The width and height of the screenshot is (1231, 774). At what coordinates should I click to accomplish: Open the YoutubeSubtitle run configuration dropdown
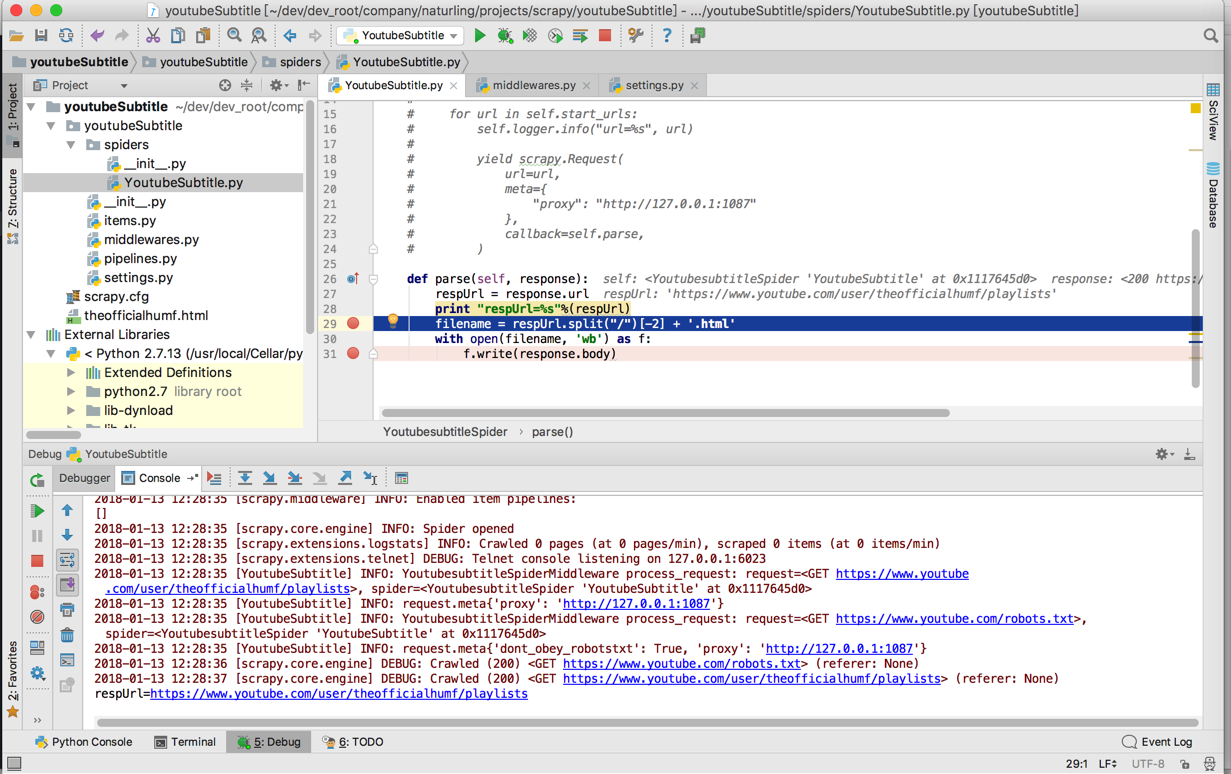[402, 36]
